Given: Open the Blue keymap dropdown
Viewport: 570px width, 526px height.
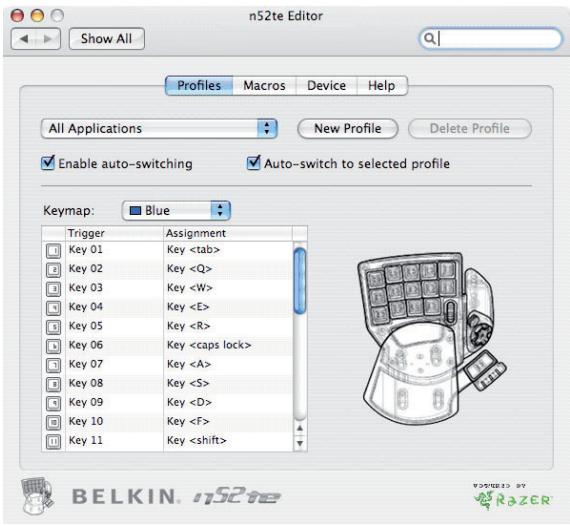Looking at the screenshot, I should pyautogui.click(x=176, y=210).
